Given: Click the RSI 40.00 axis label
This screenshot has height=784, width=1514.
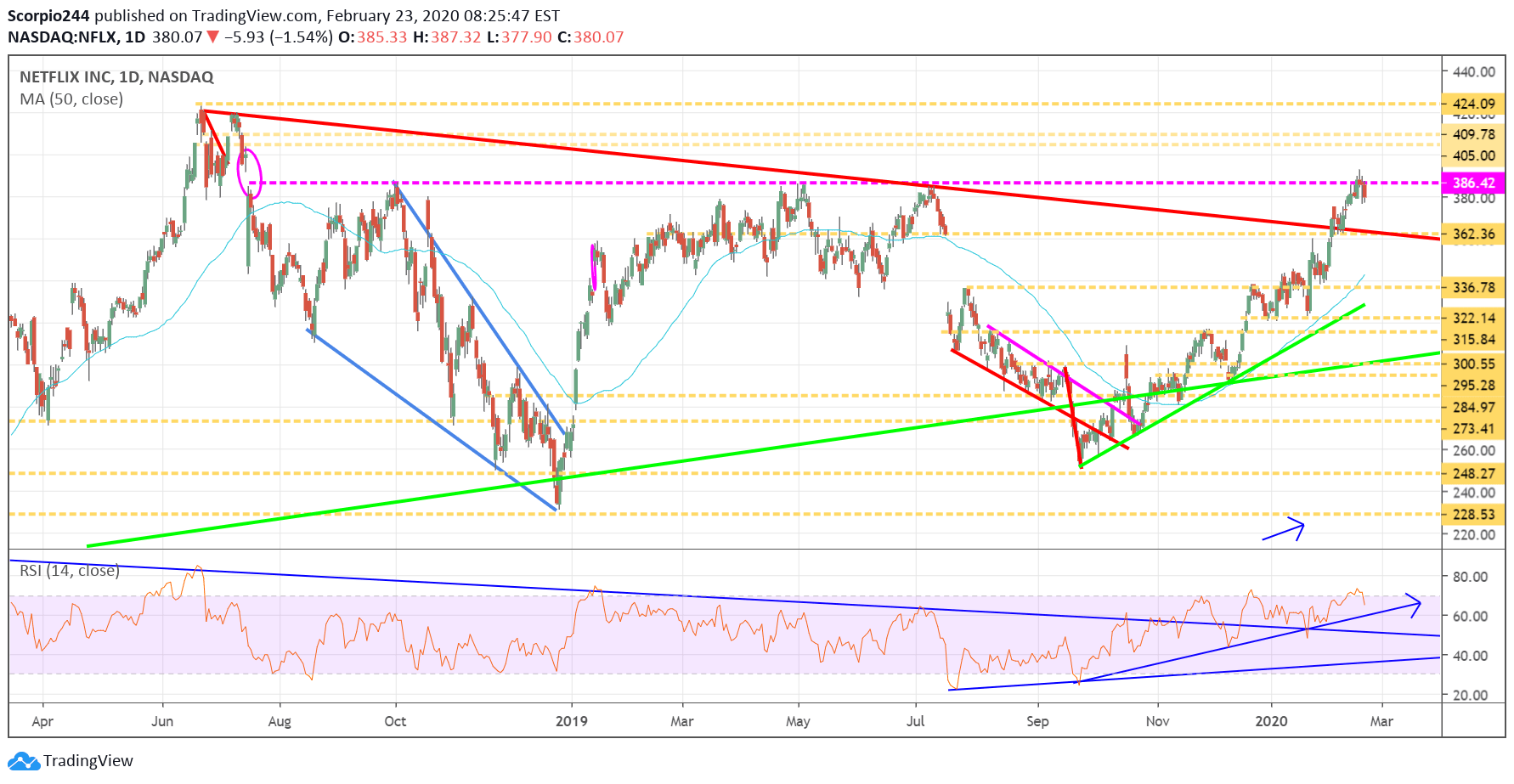Looking at the screenshot, I should click(1470, 655).
